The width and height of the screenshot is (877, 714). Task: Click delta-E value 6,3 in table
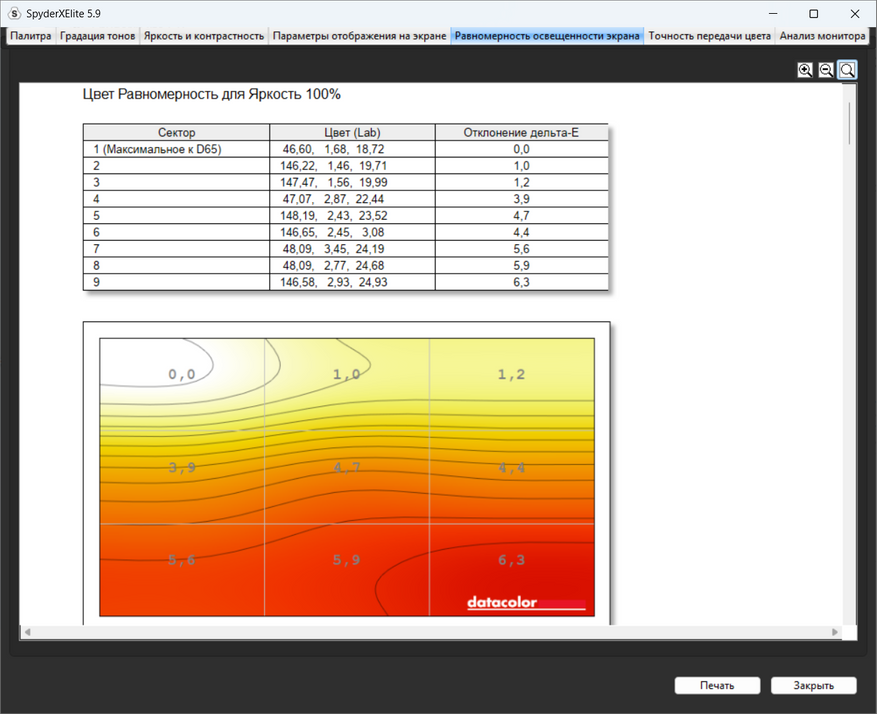tap(521, 282)
